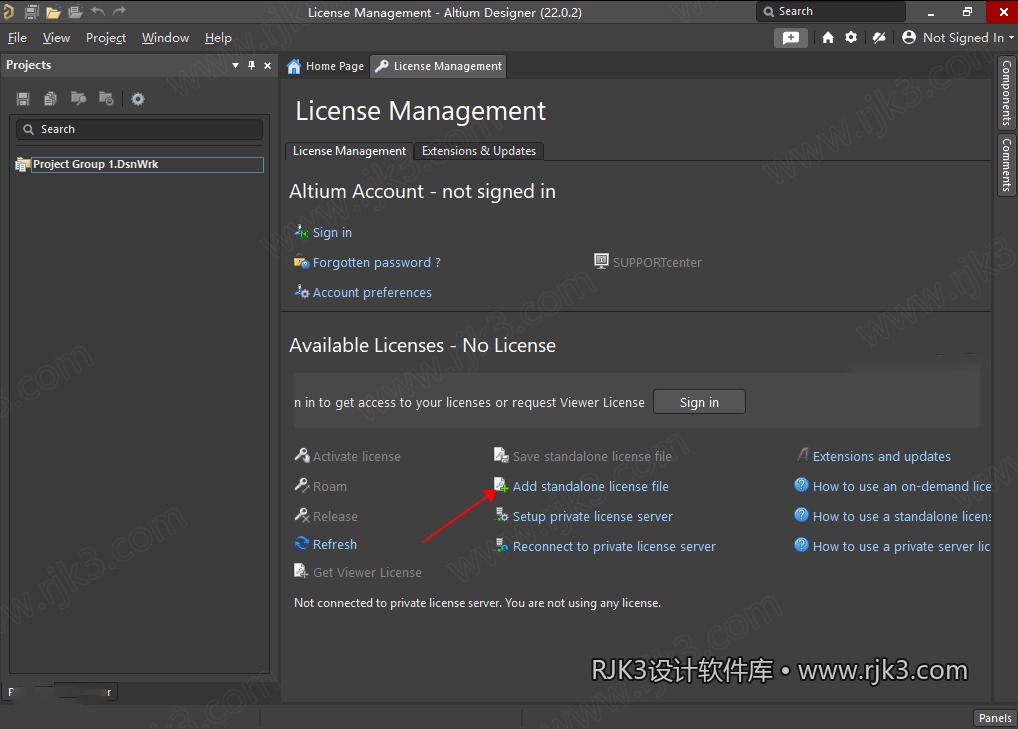Click the greyed Save standalone license file option
The image size is (1018, 729).
[592, 456]
